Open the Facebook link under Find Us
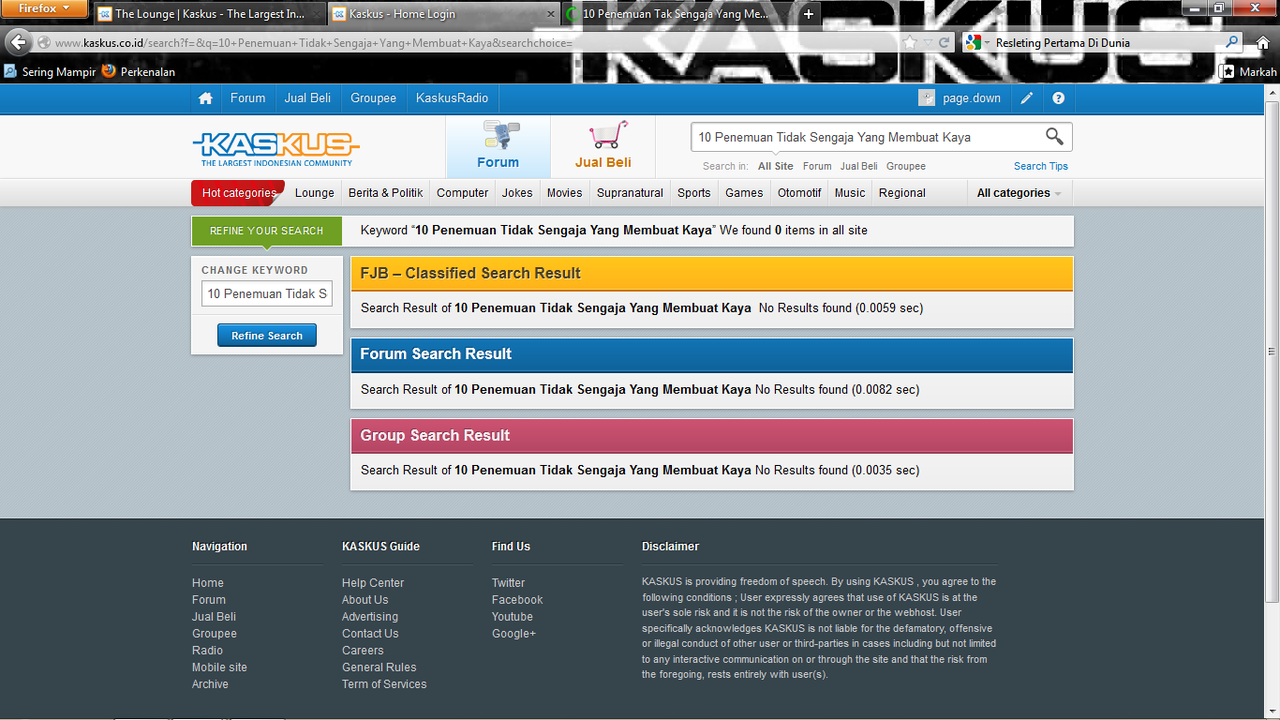Image resolution: width=1280 pixels, height=720 pixels. coord(517,600)
